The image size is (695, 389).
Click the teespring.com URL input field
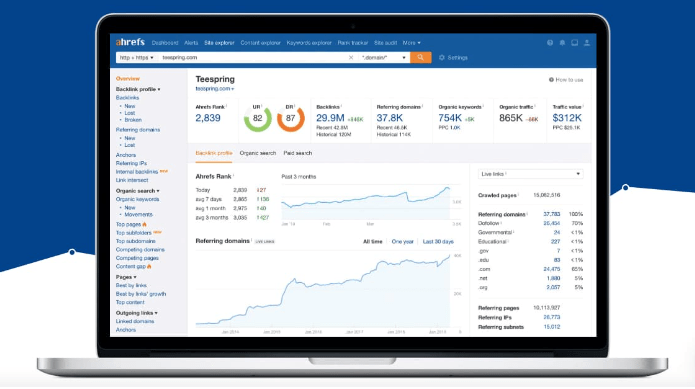pos(253,58)
